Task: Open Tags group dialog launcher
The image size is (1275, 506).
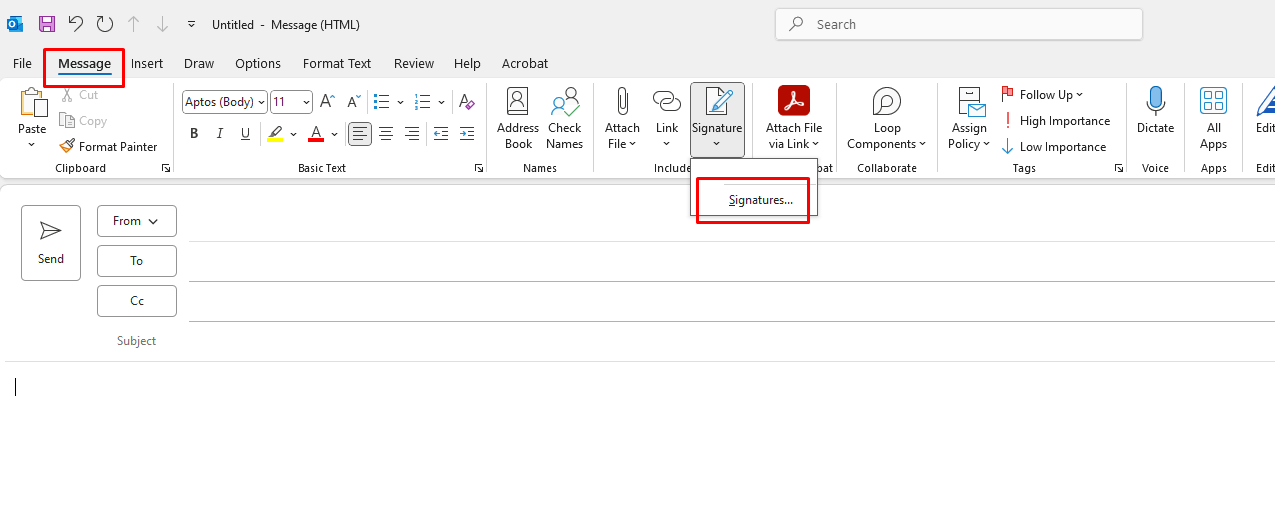Action: pyautogui.click(x=1118, y=169)
